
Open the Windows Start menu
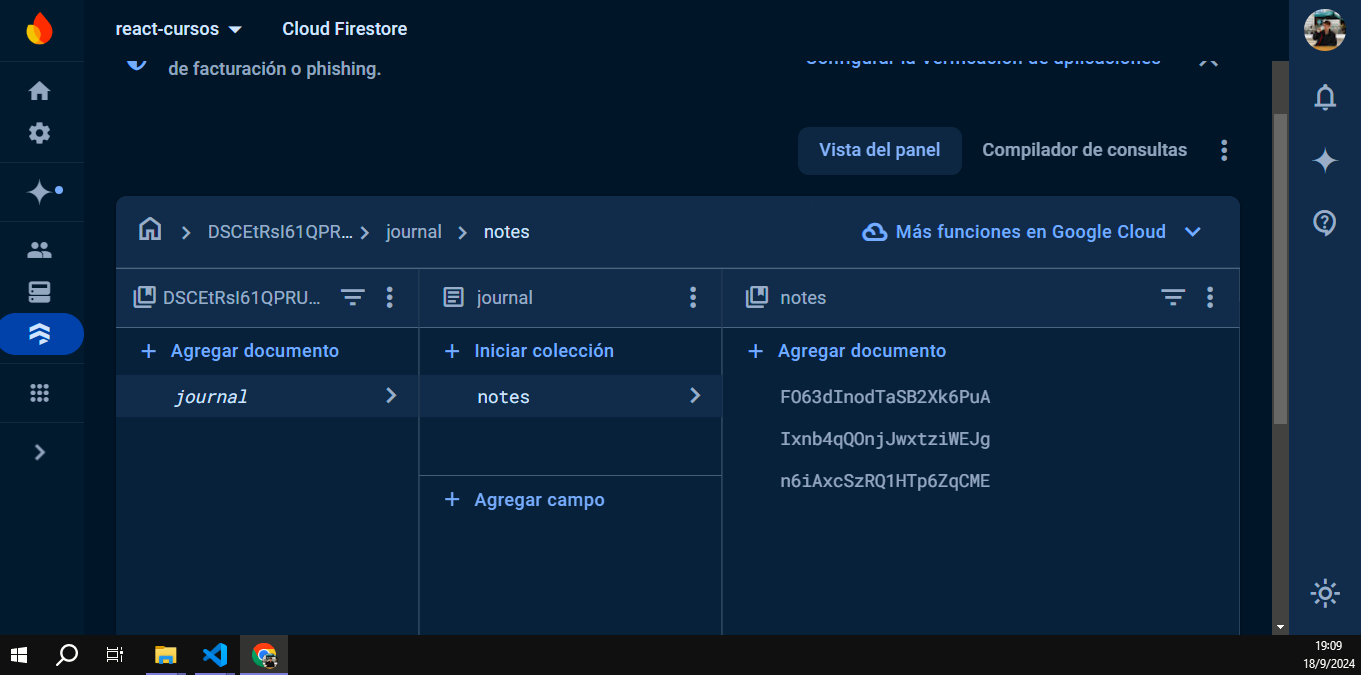click(19, 655)
